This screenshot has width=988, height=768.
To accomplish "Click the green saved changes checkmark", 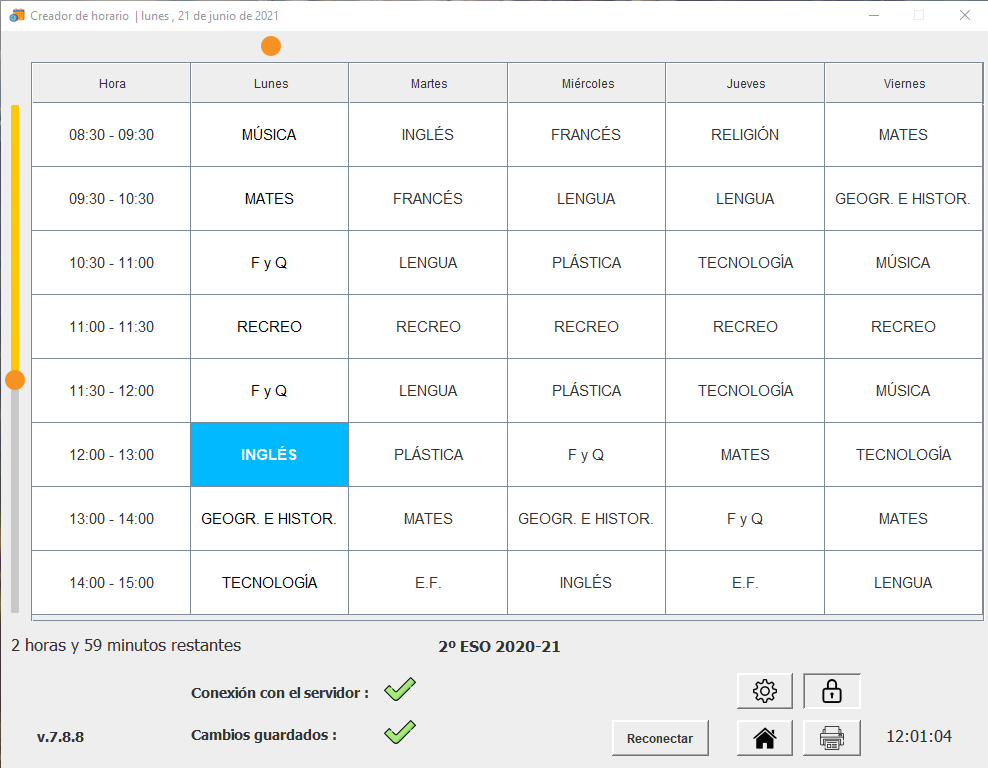I will tap(399, 733).
